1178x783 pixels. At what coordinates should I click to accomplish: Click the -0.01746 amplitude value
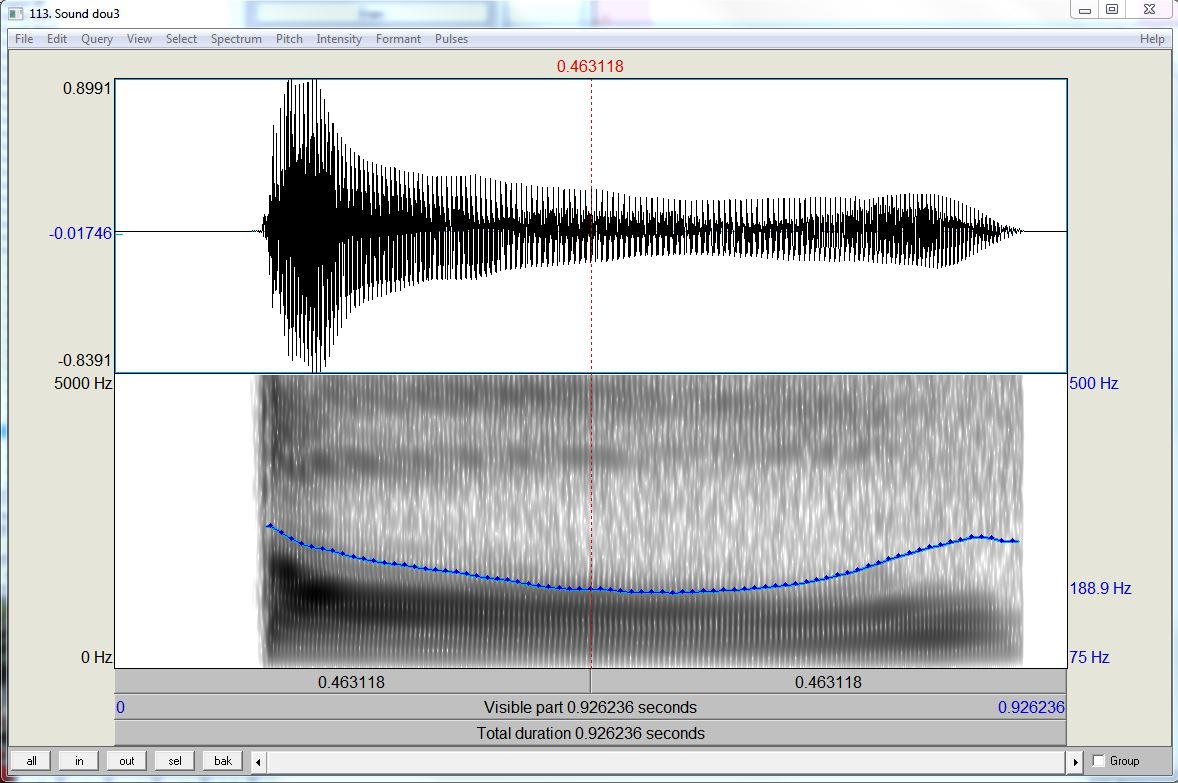[x=80, y=234]
